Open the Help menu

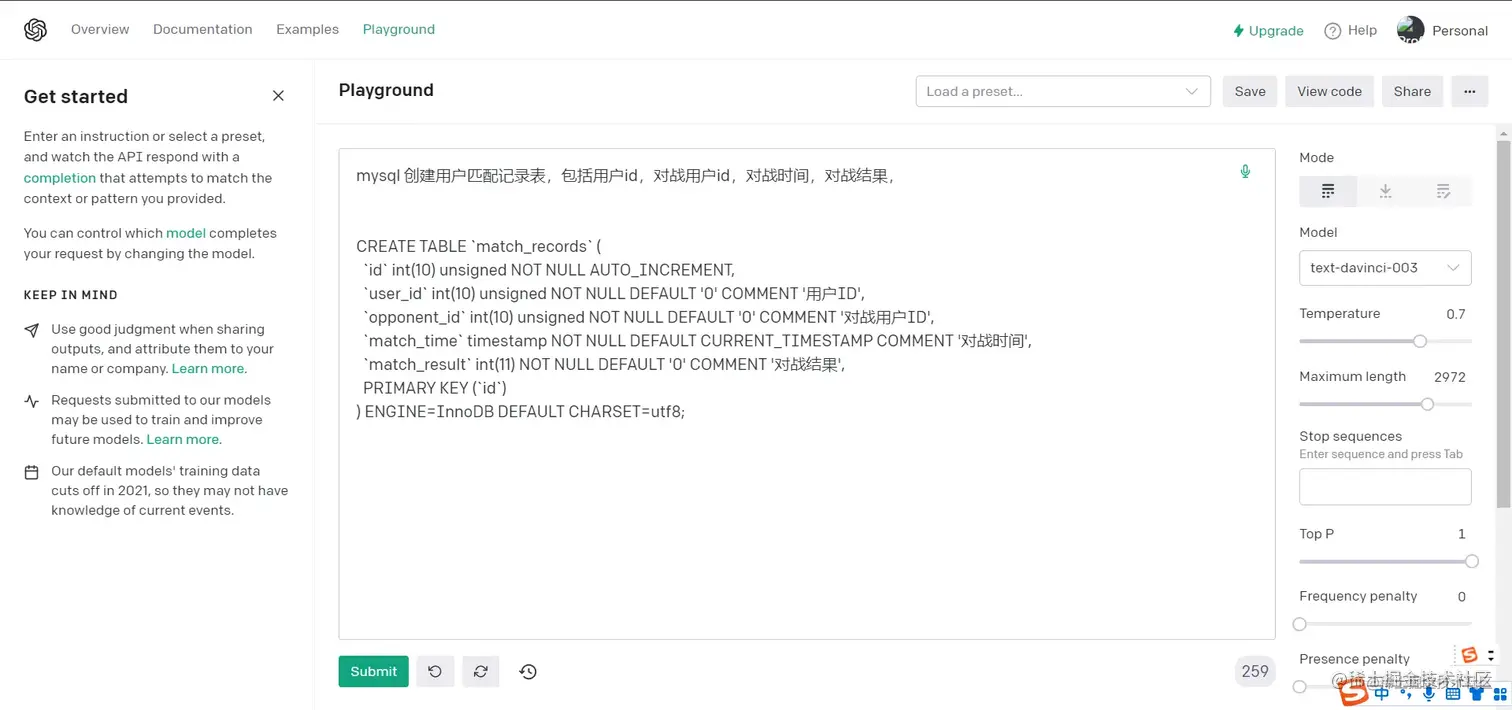coord(1350,30)
